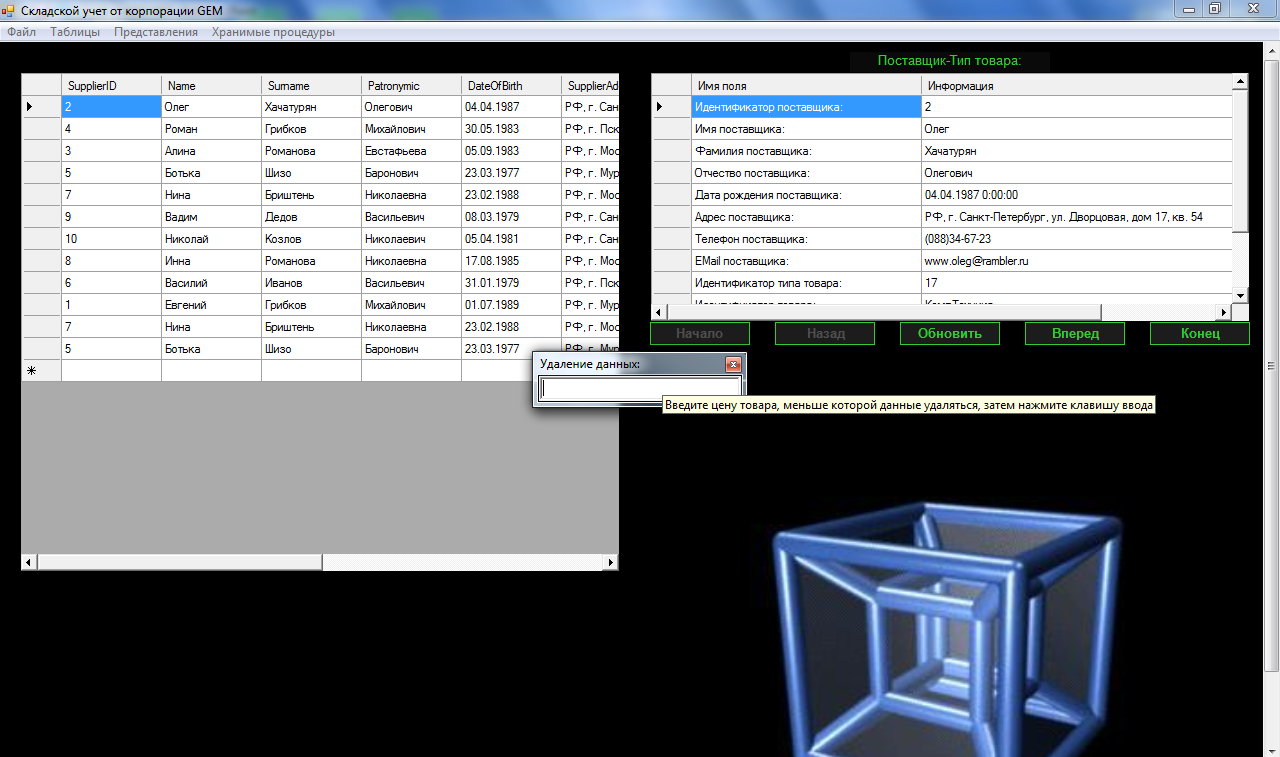Sort by the DateOfBirth column header
The width and height of the screenshot is (1280, 757).
(x=511, y=86)
